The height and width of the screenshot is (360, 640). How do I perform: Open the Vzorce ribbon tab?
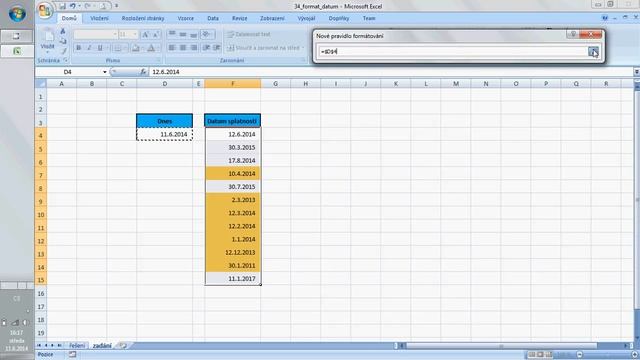point(186,18)
